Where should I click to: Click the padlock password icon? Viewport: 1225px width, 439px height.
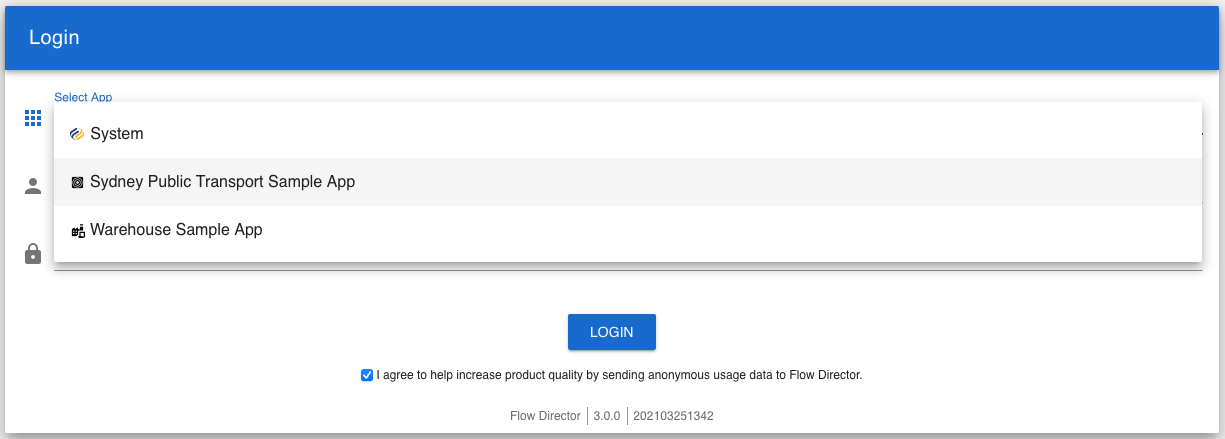click(33, 253)
